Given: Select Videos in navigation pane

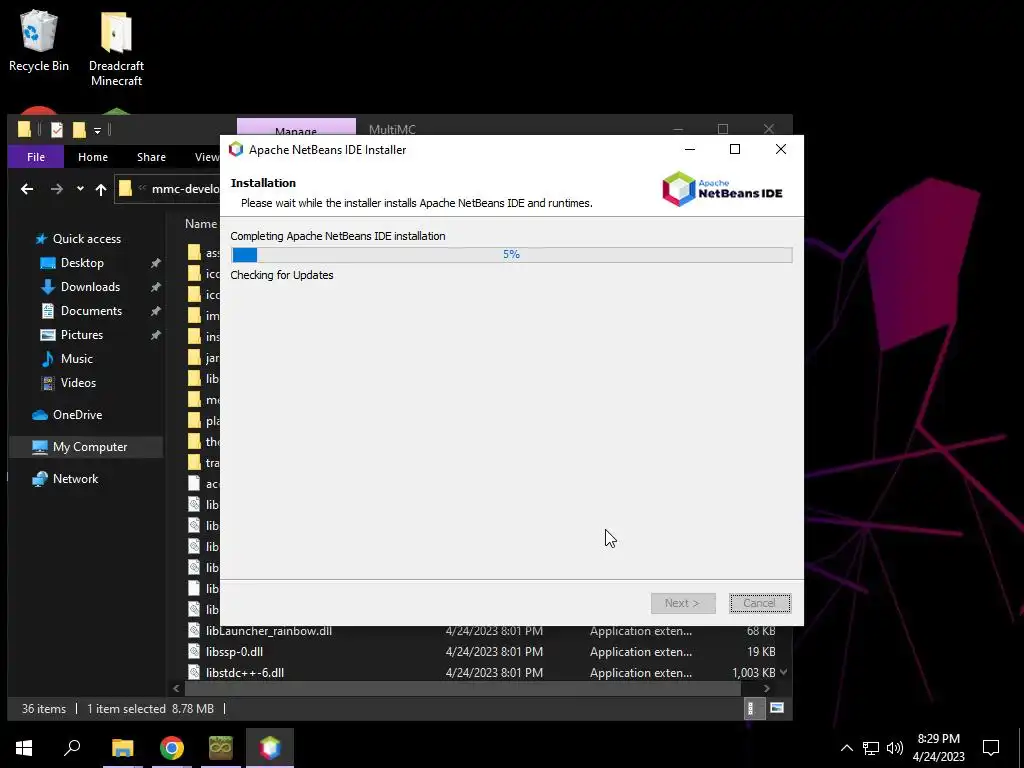Looking at the screenshot, I should (78, 383).
